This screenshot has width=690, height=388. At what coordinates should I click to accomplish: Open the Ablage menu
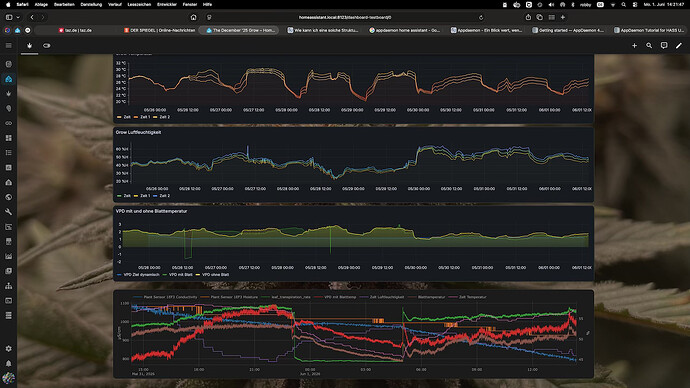pyautogui.click(x=41, y=4)
